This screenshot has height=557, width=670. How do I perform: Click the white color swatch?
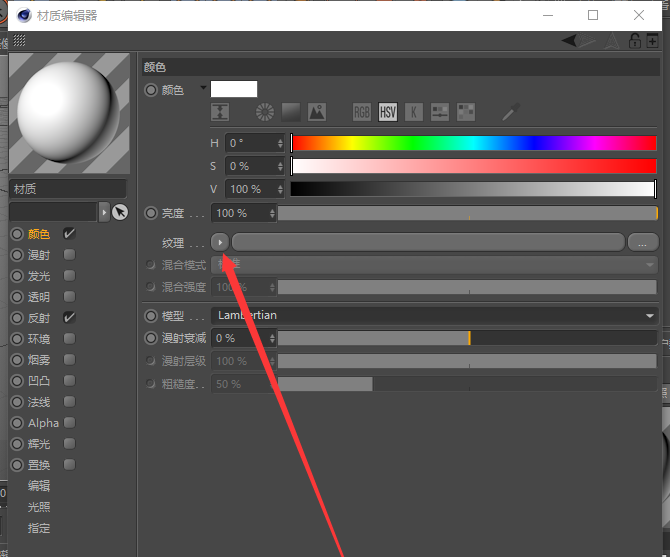pyautogui.click(x=234, y=89)
